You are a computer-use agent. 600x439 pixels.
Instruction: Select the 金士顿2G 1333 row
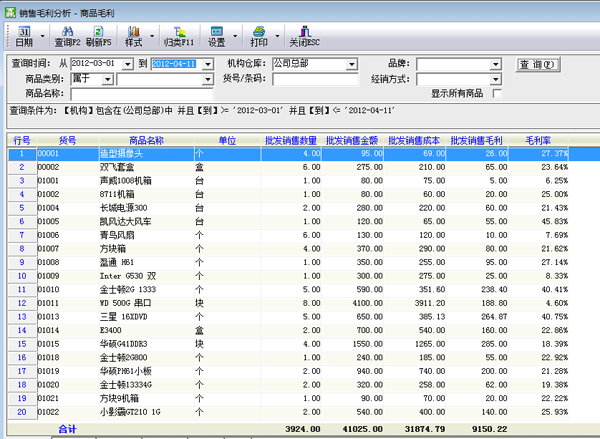(x=288, y=289)
